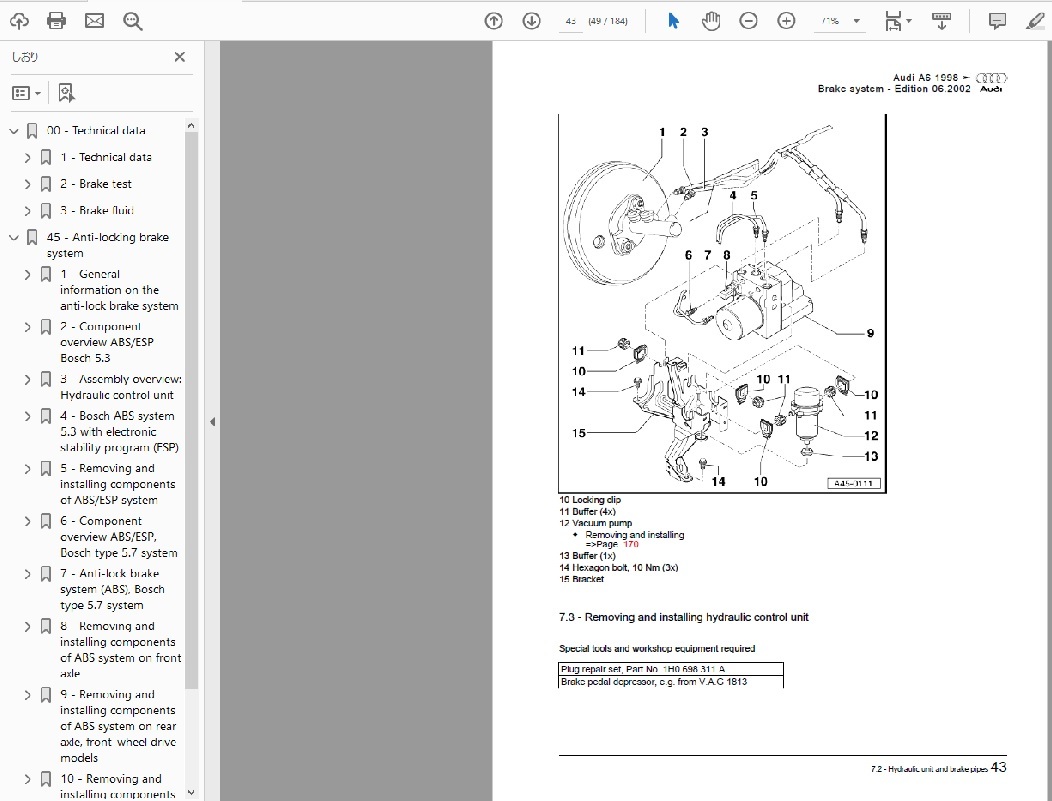This screenshot has width=1052, height=801.
Task: Click the '12 Vacuum pump' list entry
Action: pyautogui.click(x=596, y=523)
